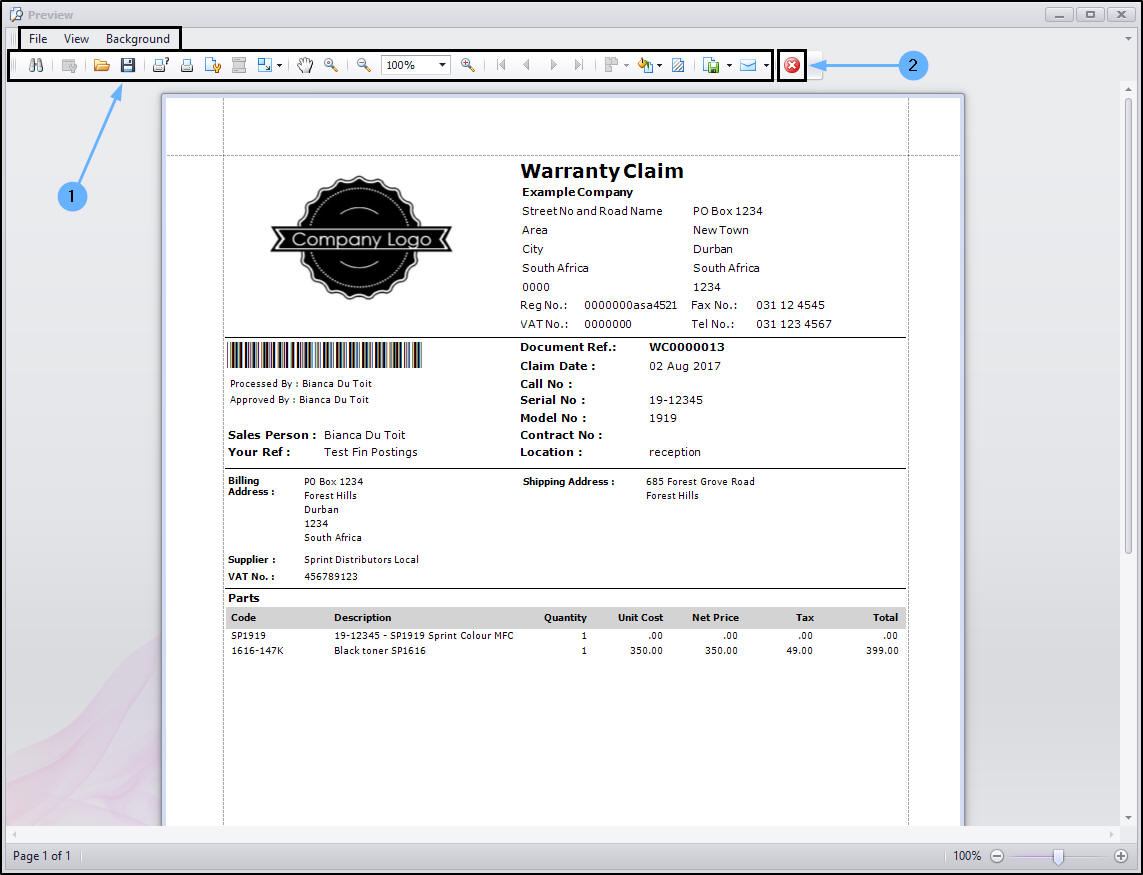Open the File menu
This screenshot has height=875, width=1143.
(38, 39)
